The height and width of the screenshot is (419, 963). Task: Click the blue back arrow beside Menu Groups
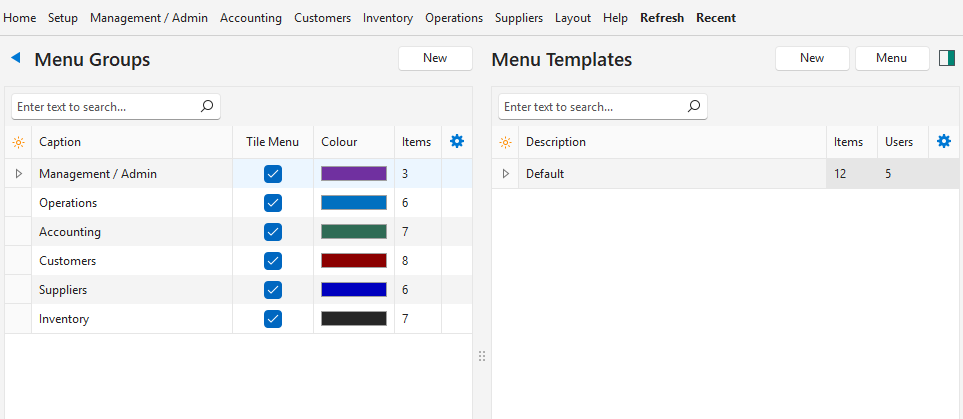pyautogui.click(x=16, y=59)
